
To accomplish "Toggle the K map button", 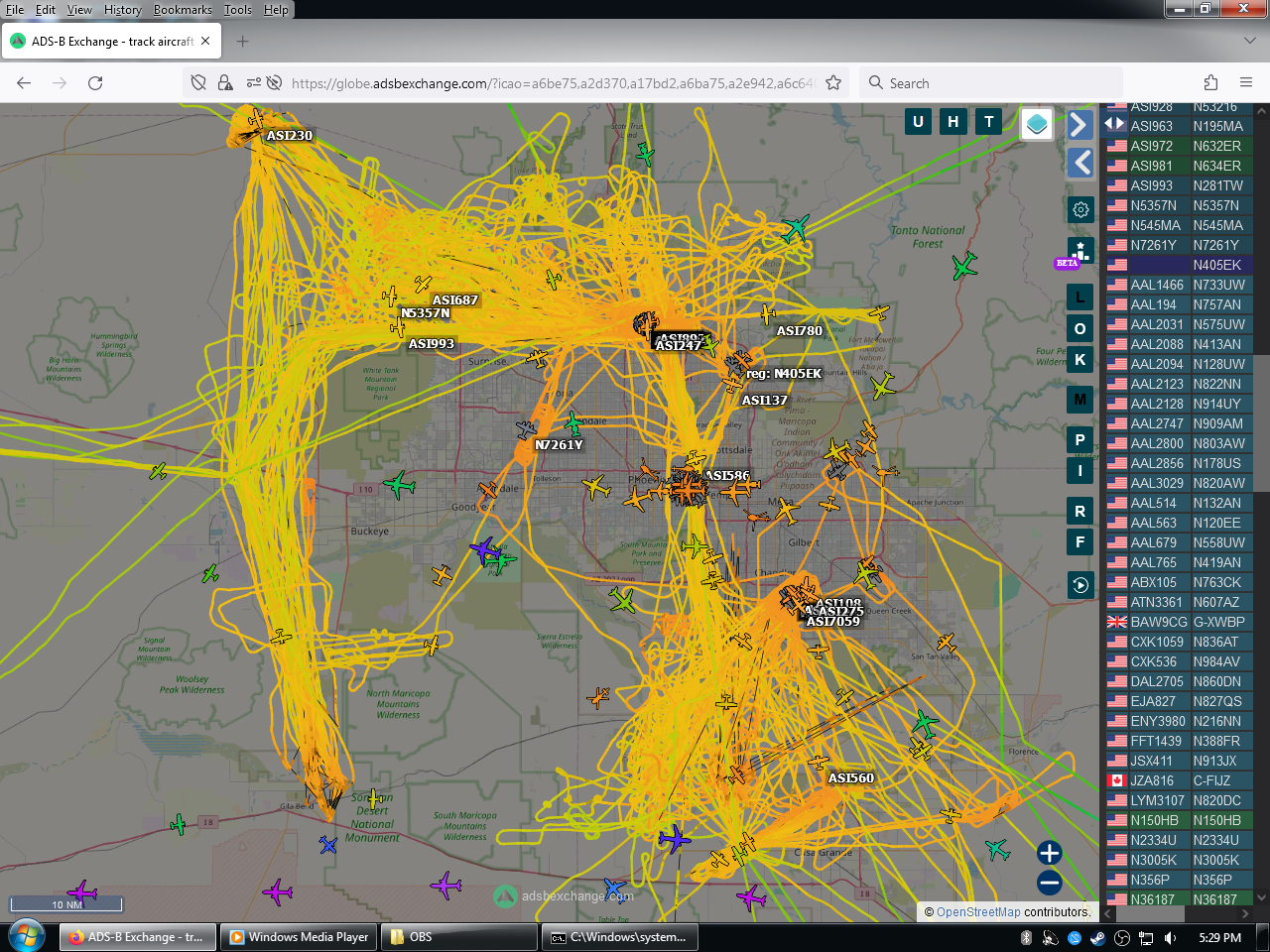I will 1080,360.
